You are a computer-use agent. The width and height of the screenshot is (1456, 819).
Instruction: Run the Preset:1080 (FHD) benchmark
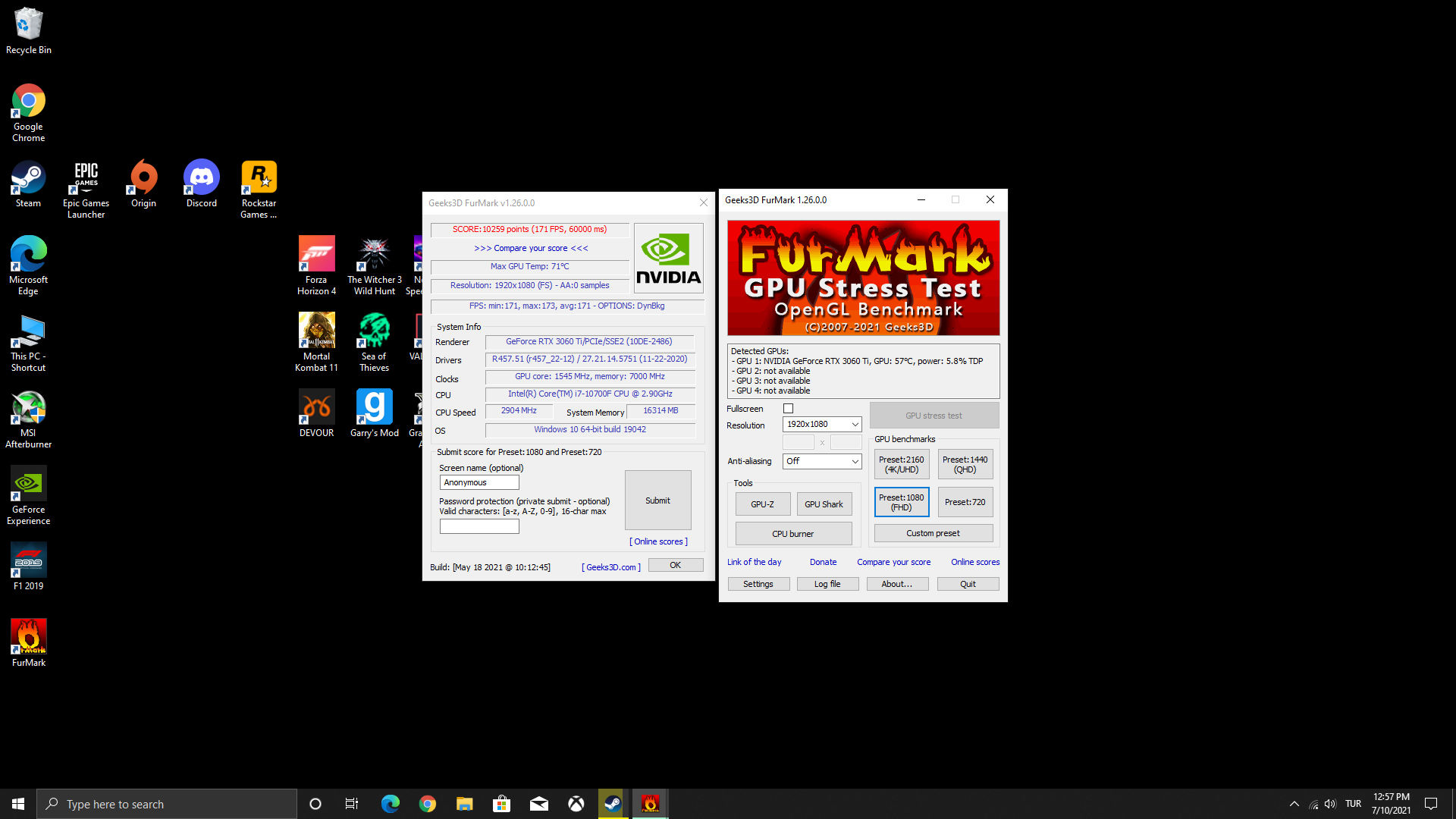coord(902,503)
